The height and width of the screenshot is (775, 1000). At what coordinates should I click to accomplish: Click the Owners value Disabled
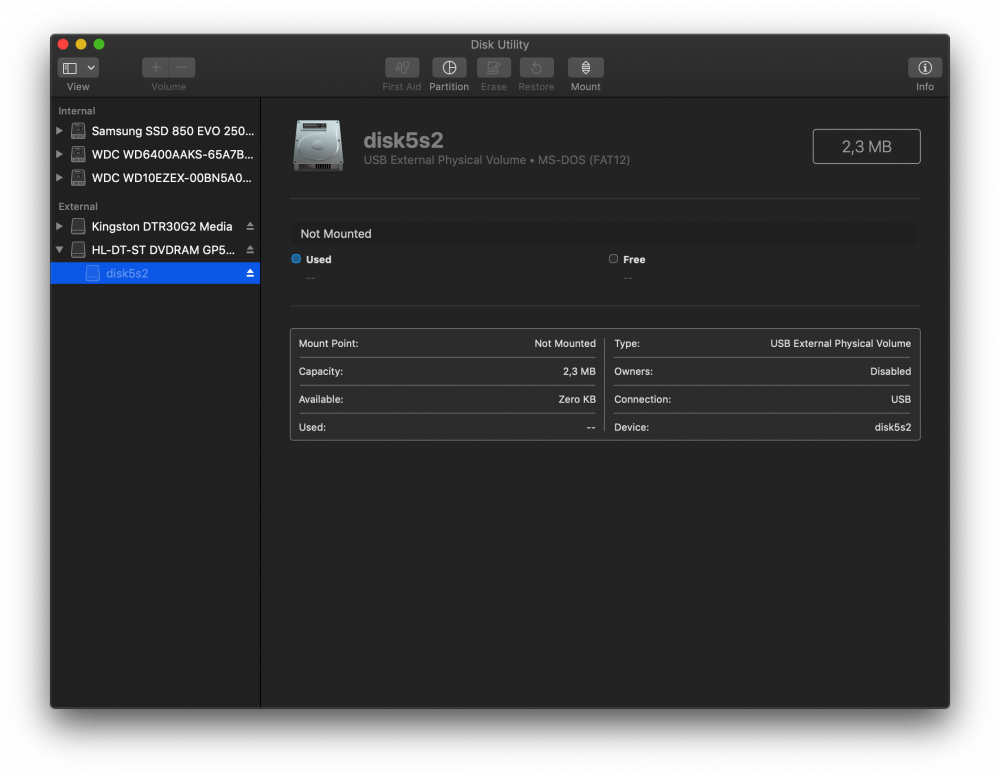pyautogui.click(x=890, y=371)
